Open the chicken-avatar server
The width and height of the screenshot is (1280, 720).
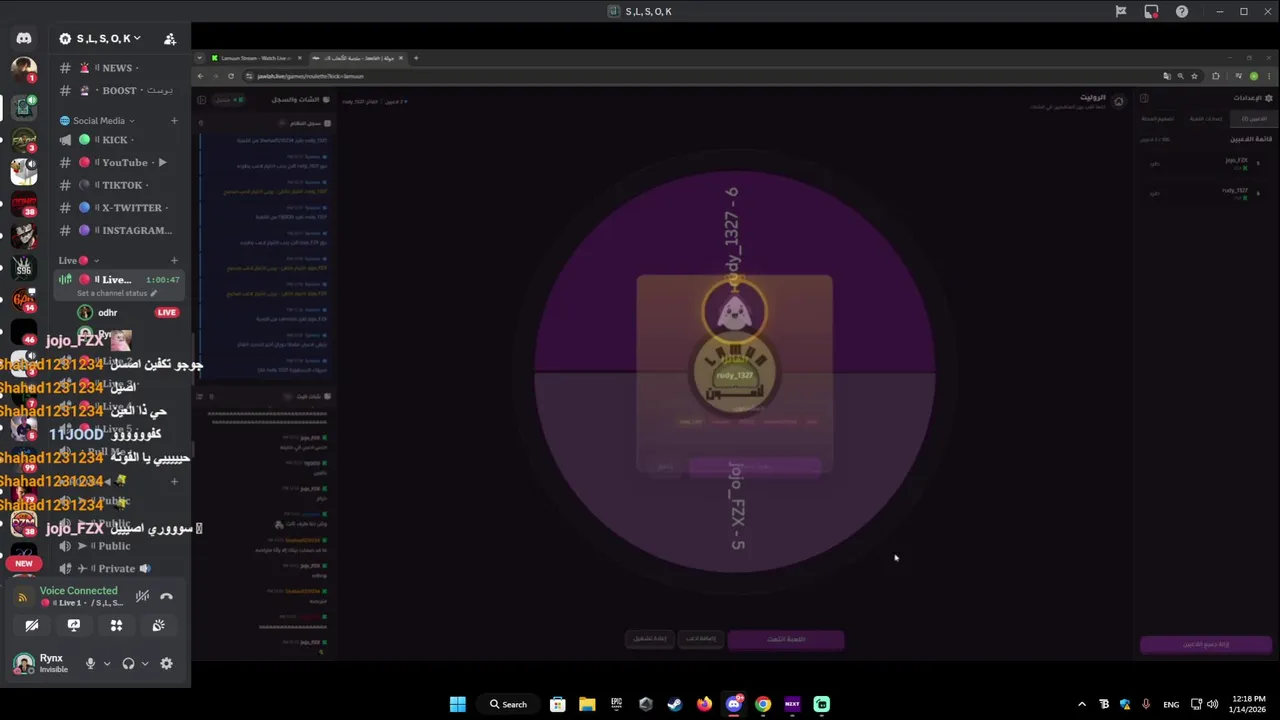(24, 172)
